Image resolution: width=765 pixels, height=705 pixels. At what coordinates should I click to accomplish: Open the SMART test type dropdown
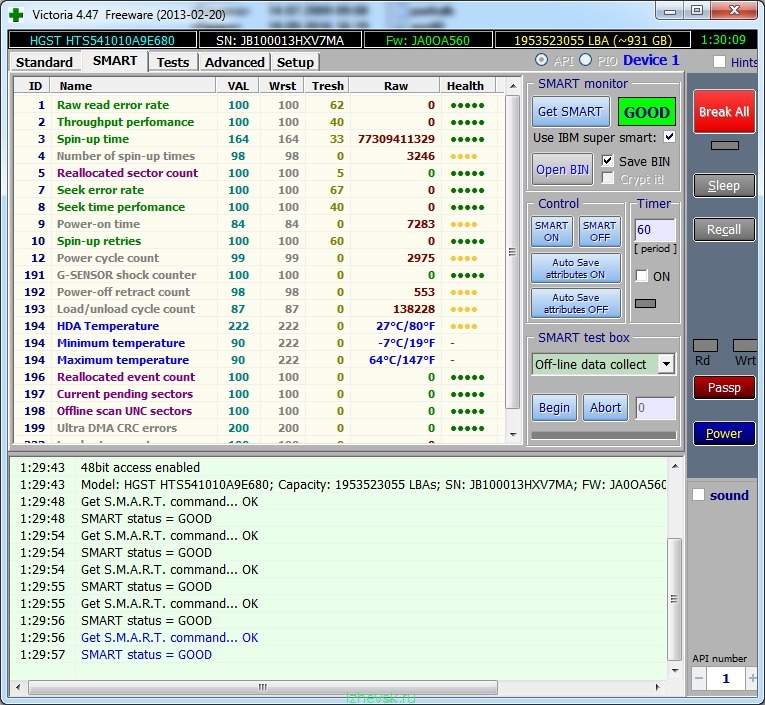[666, 364]
